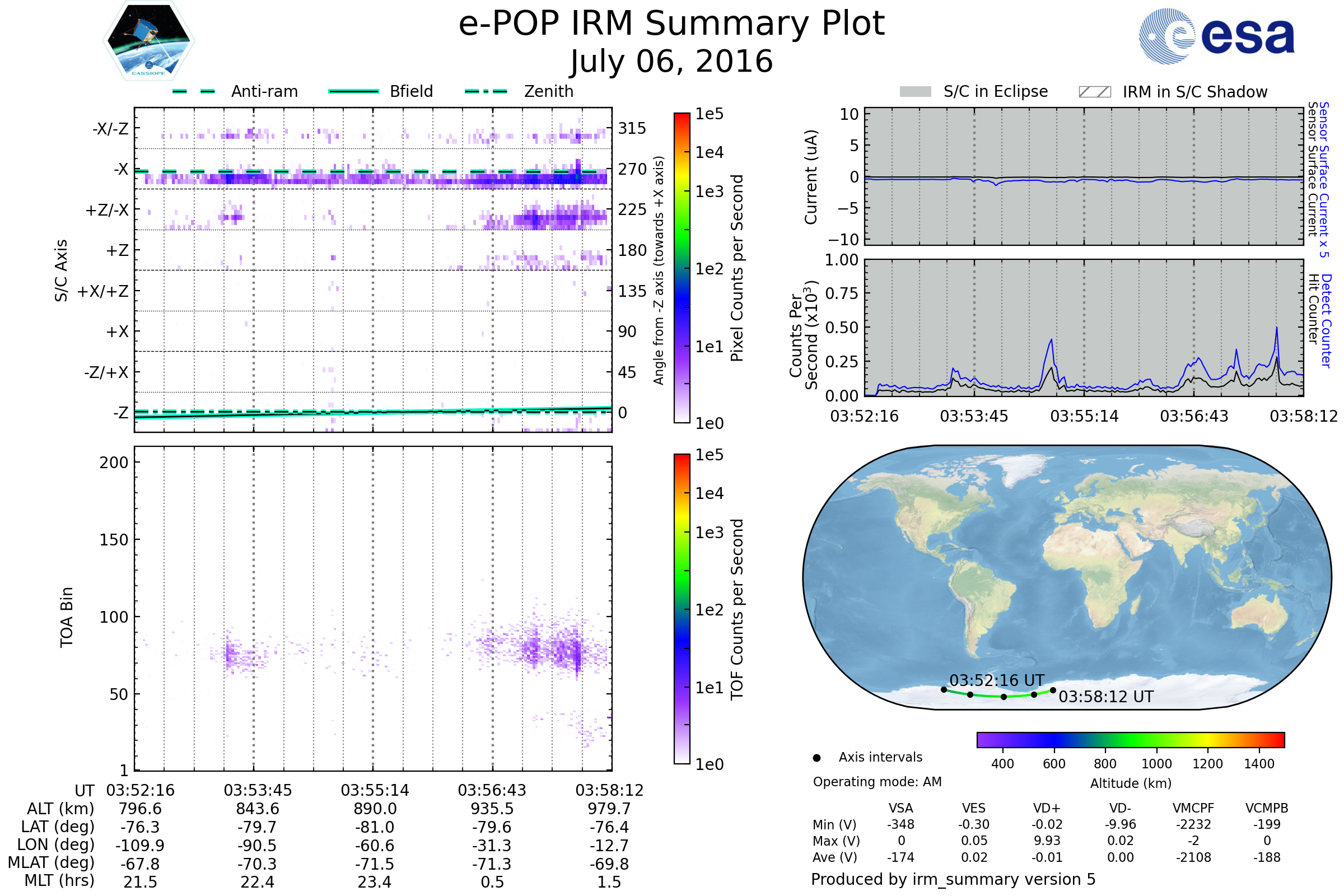The width and height of the screenshot is (1344, 896).
Task: Click the Altitude (km) horizontal colorbar
Action: point(1130,740)
